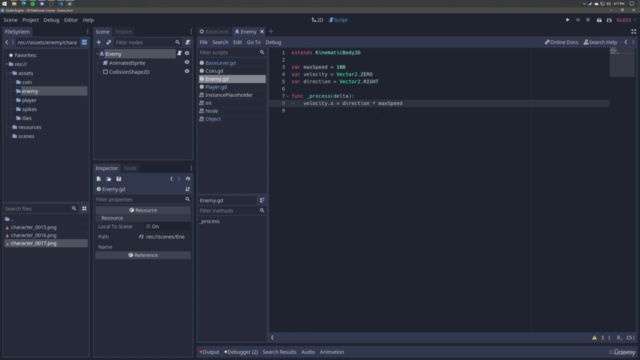Screen dimensions: 640x360
Task: Open the top Debug menu
Action: [51, 20]
